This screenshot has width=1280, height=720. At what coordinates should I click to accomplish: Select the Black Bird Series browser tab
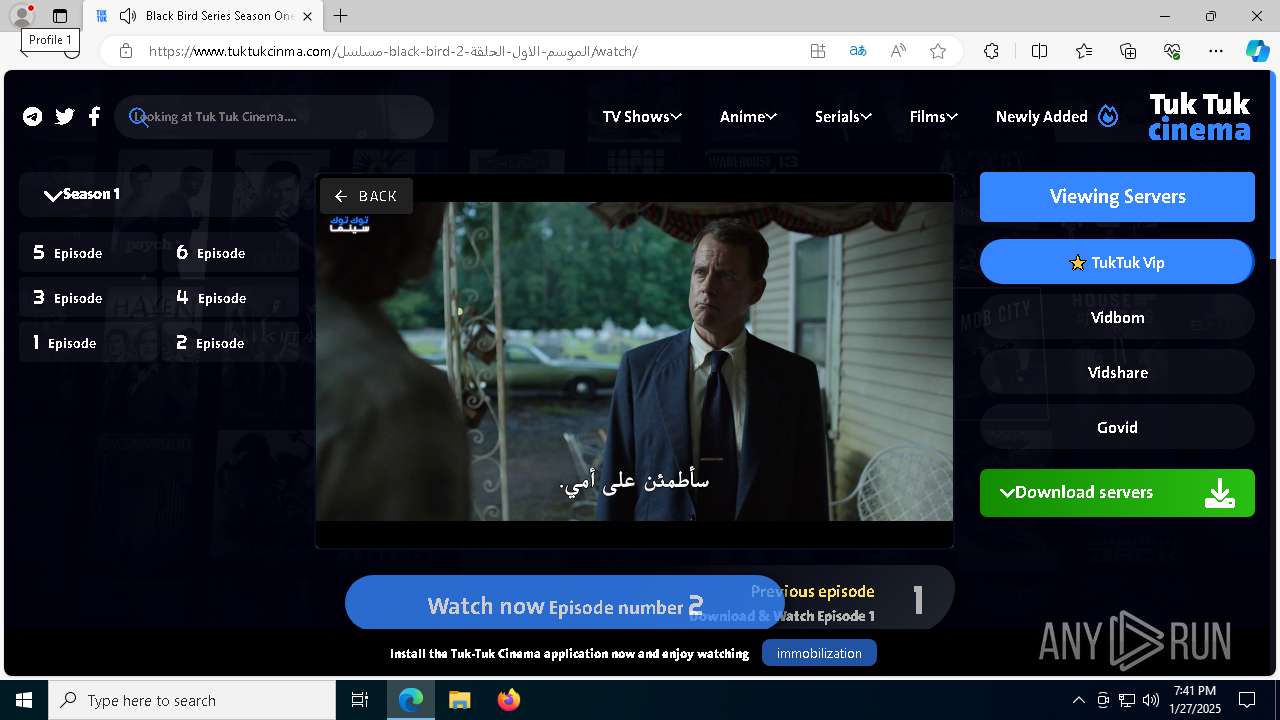tap(203, 16)
